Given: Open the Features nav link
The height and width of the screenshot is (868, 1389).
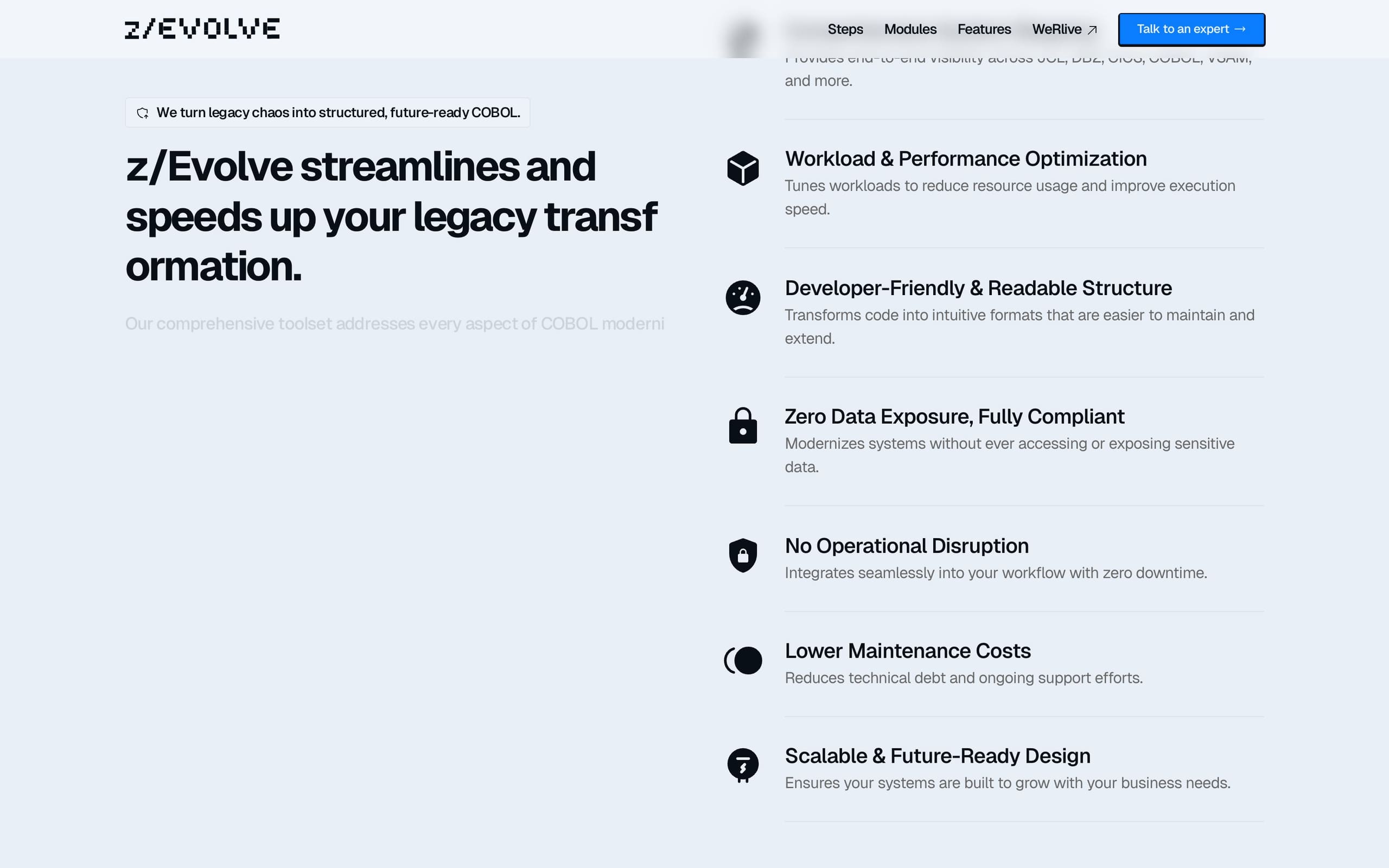Looking at the screenshot, I should pos(984,29).
